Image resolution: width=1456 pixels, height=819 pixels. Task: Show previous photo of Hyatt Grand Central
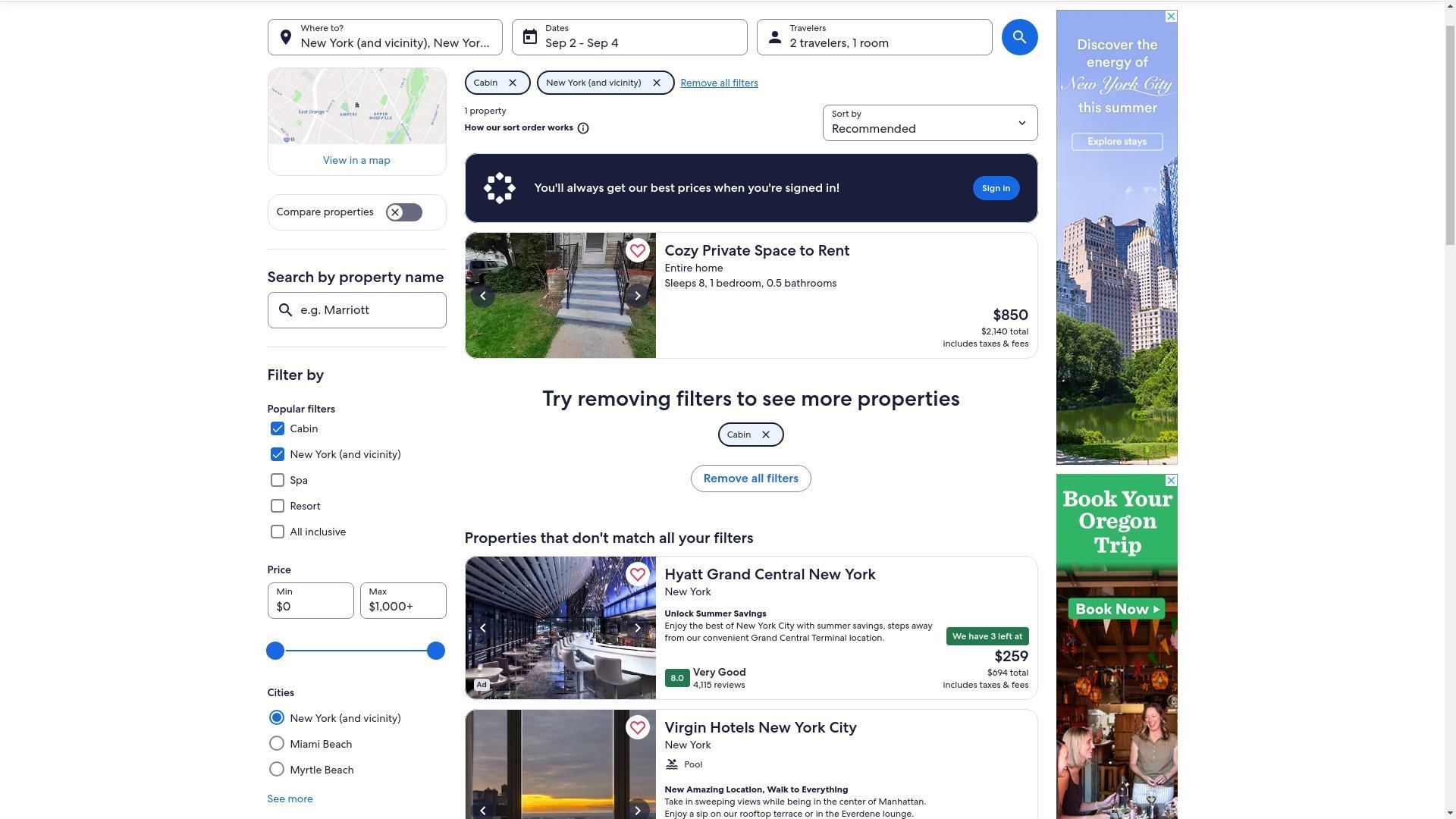pos(483,628)
